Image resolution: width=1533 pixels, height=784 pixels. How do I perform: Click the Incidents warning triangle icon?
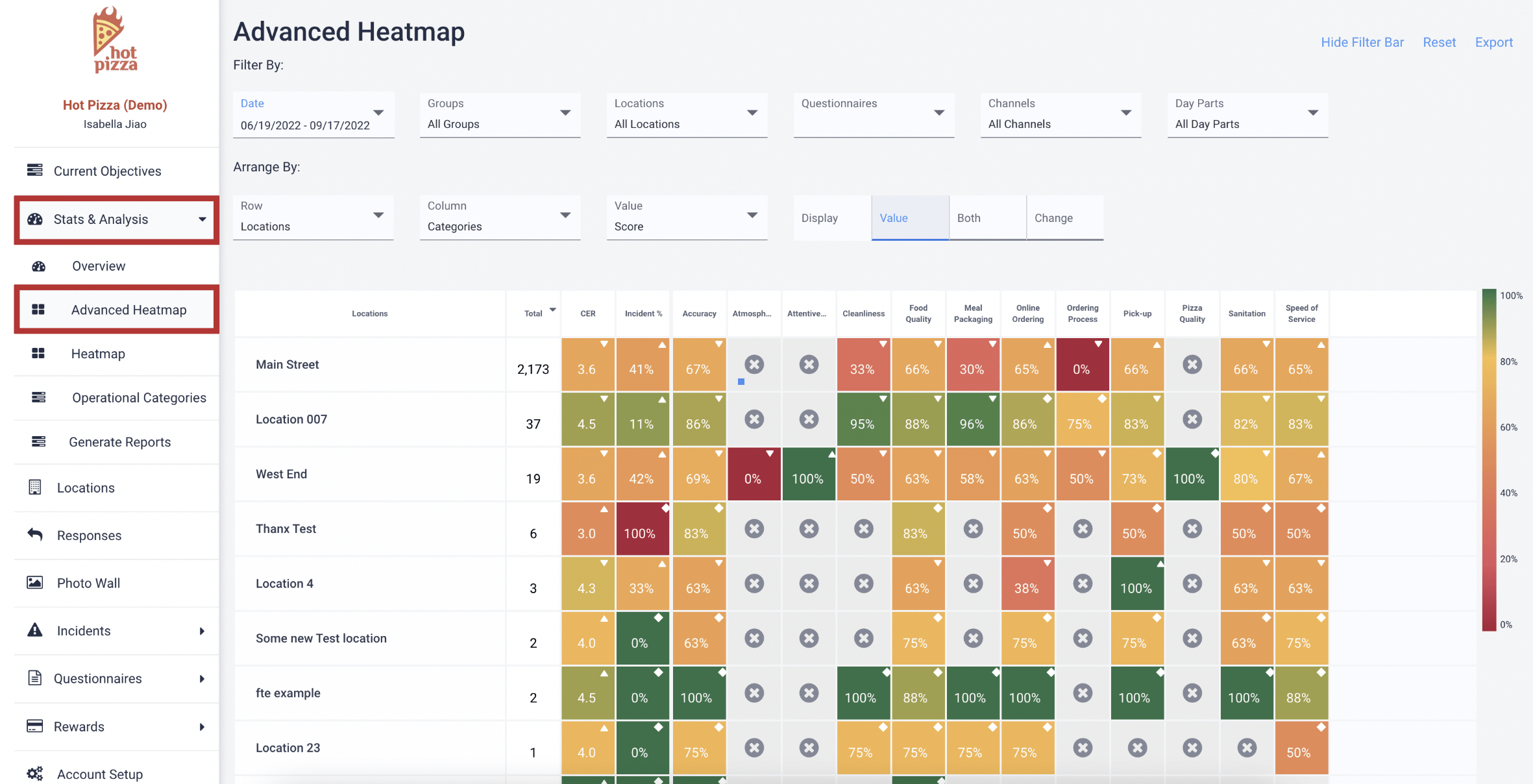(35, 630)
